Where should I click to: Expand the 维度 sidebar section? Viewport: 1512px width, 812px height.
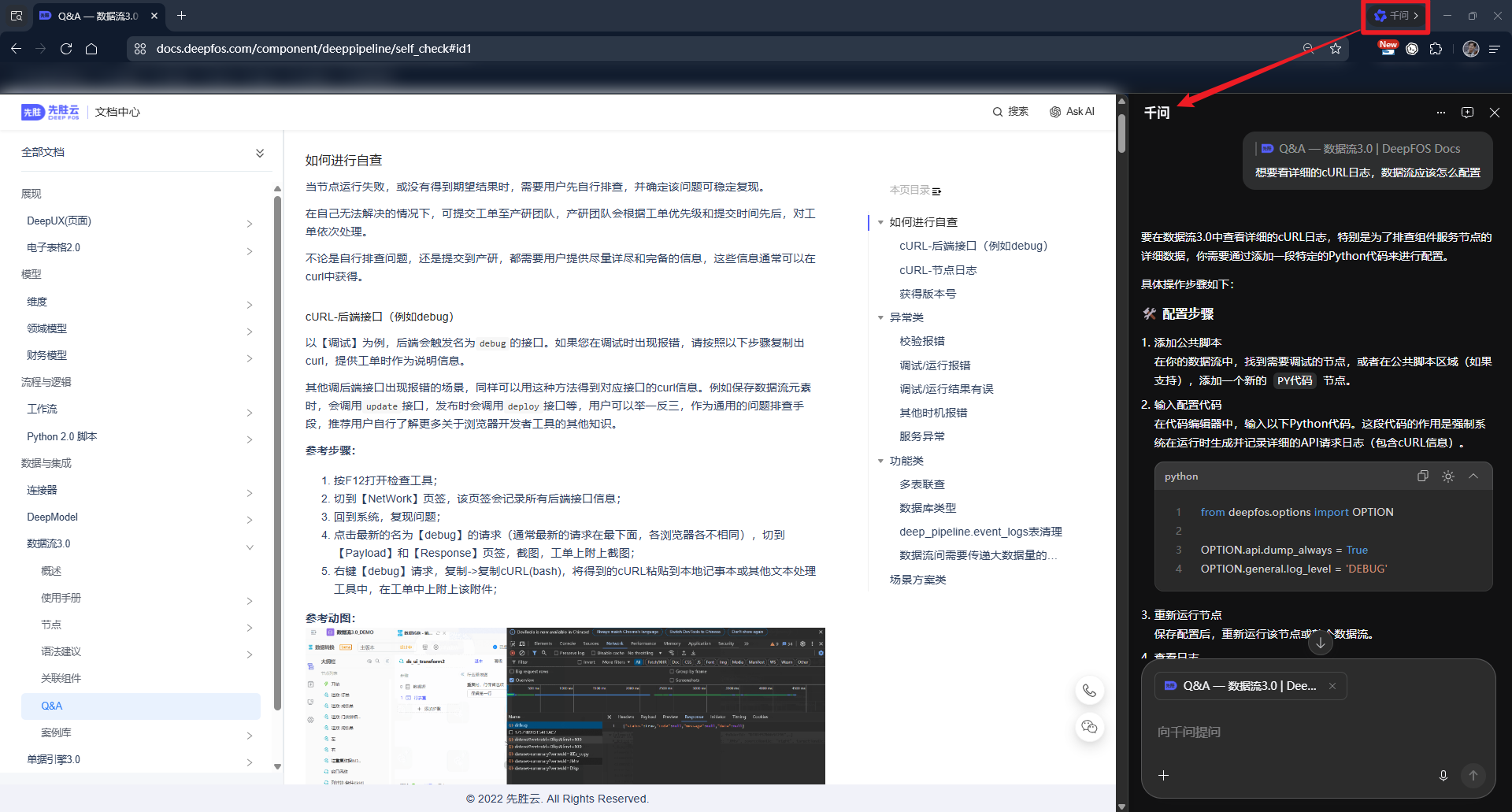[x=249, y=305]
